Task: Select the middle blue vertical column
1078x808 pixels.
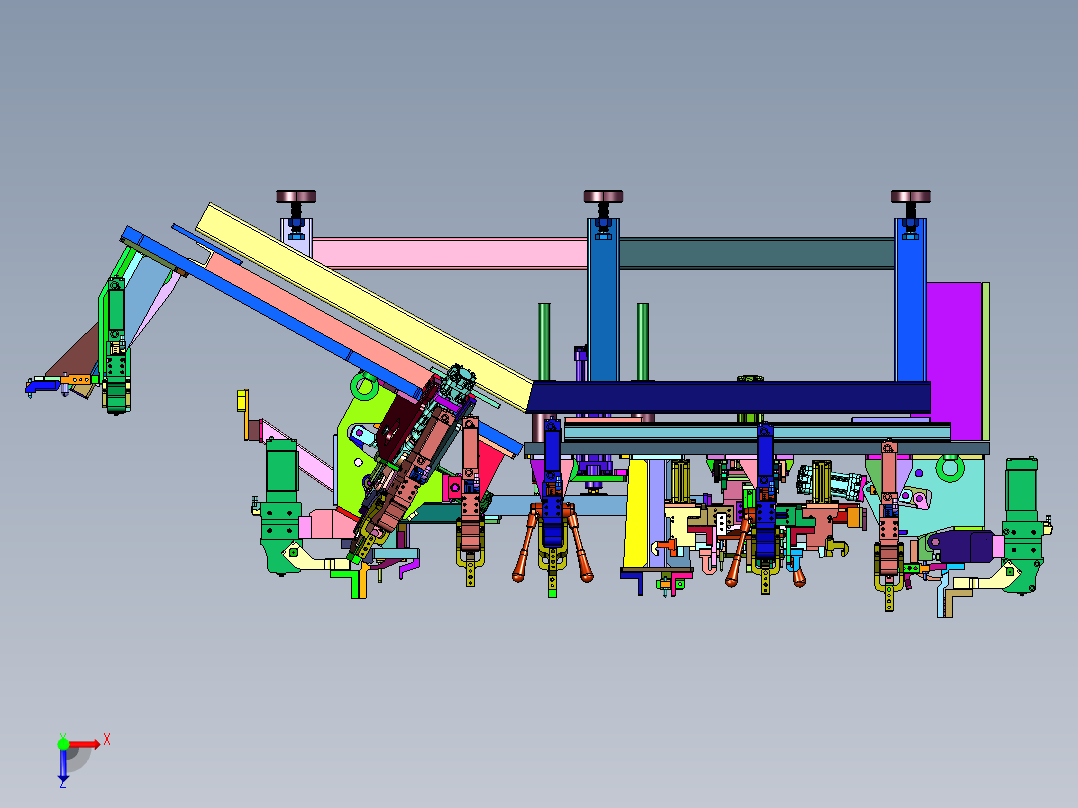Action: click(x=603, y=299)
